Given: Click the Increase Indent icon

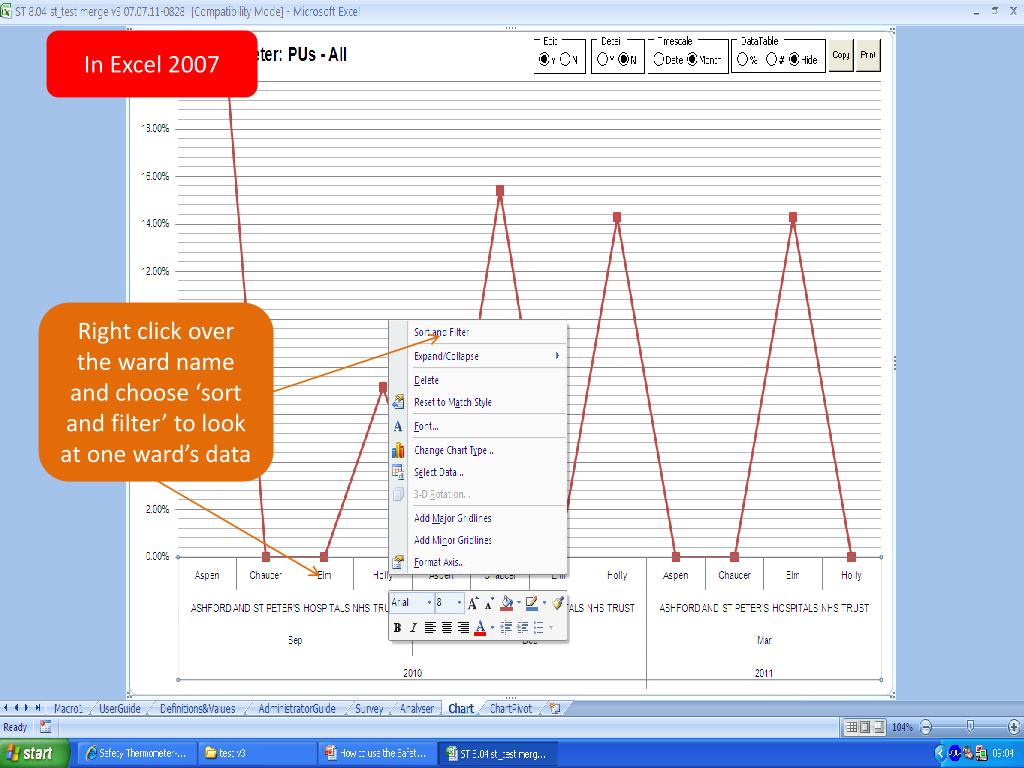Looking at the screenshot, I should [522, 628].
